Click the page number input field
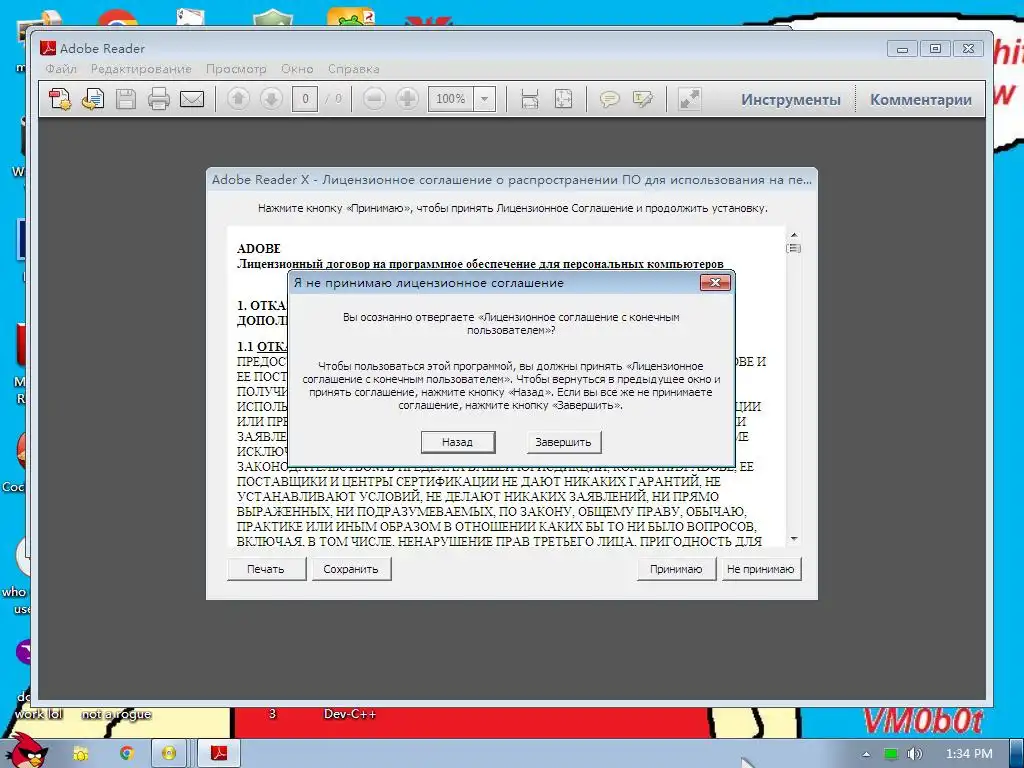 coord(305,99)
